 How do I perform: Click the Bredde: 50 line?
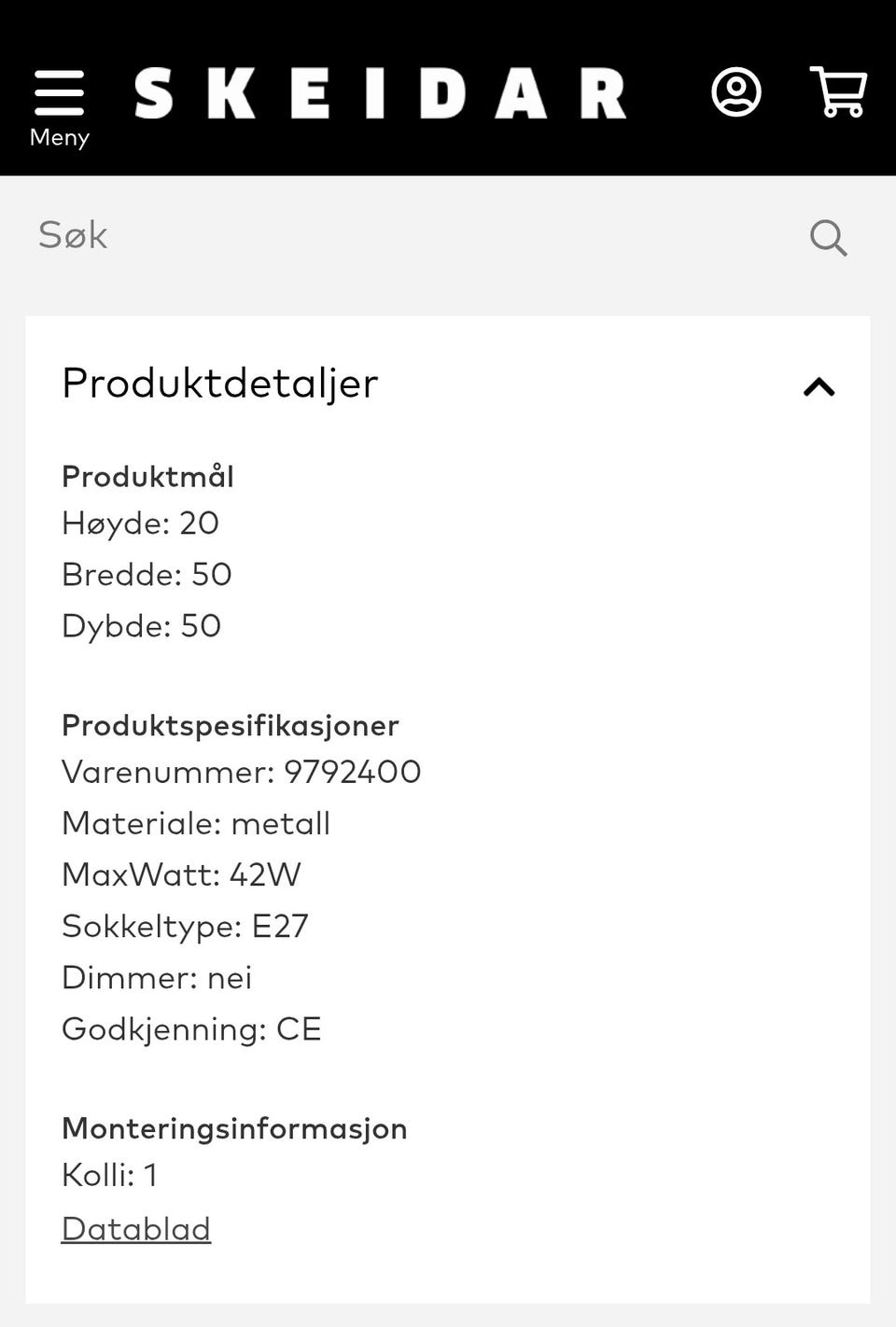click(147, 575)
